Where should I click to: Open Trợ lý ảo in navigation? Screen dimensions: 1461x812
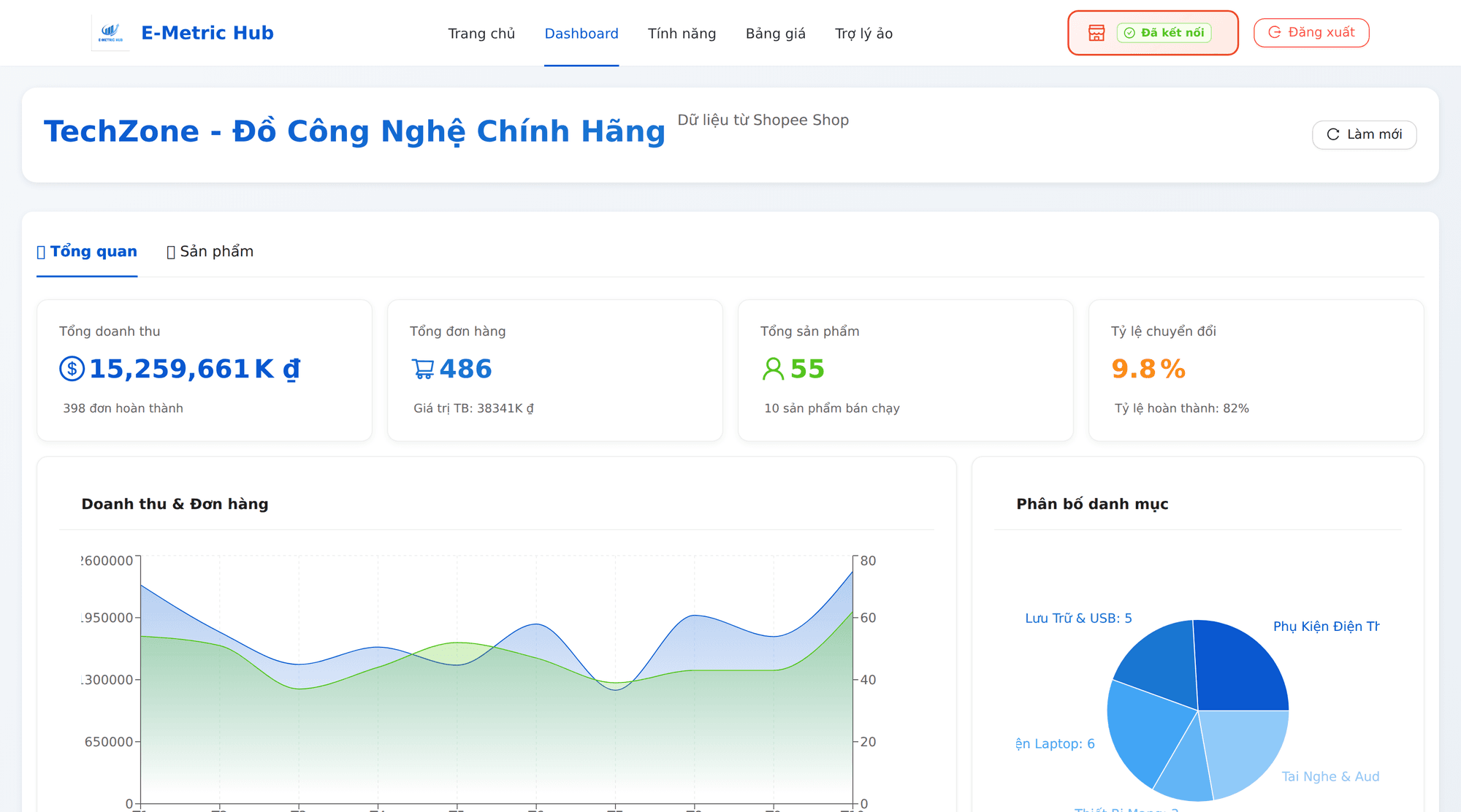(x=863, y=34)
